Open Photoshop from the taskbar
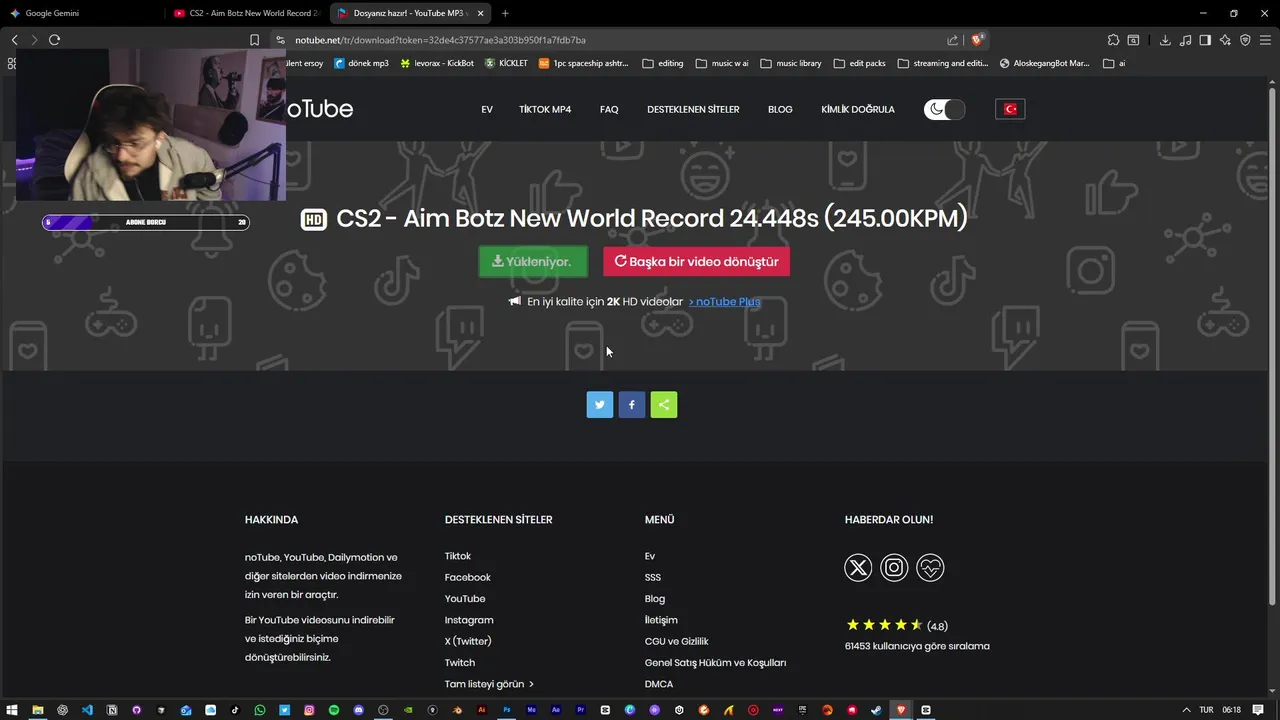This screenshot has width=1280, height=720. 507,710
